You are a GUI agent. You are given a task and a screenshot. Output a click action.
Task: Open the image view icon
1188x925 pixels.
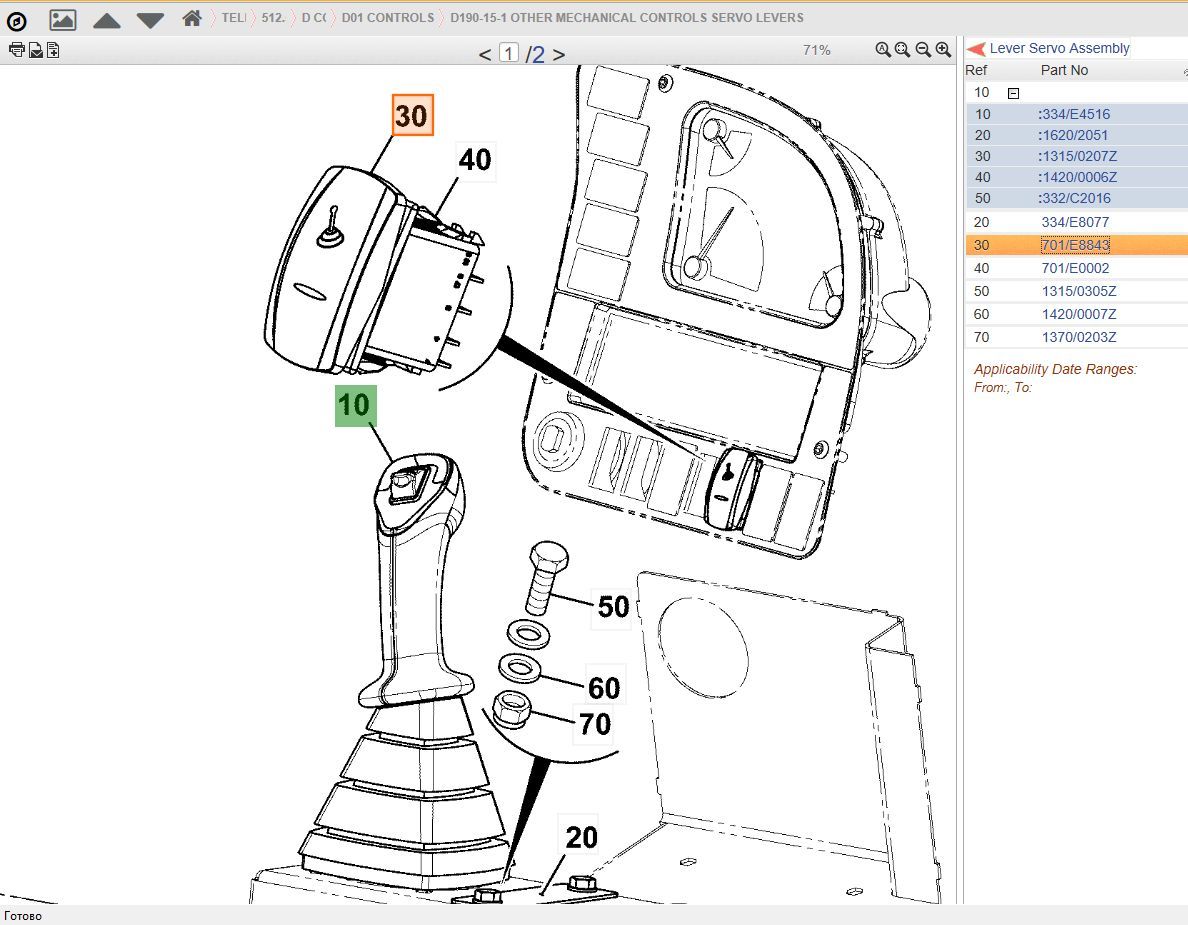click(62, 19)
